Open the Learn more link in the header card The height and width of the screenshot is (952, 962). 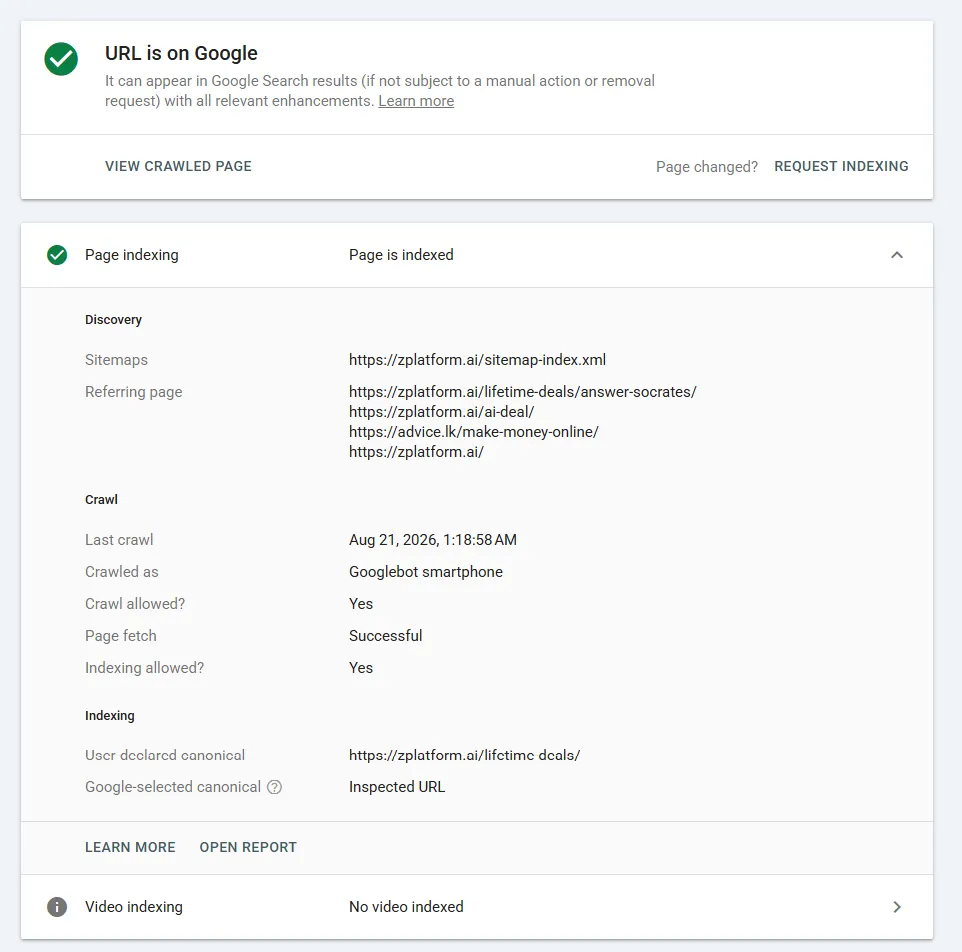tap(416, 101)
